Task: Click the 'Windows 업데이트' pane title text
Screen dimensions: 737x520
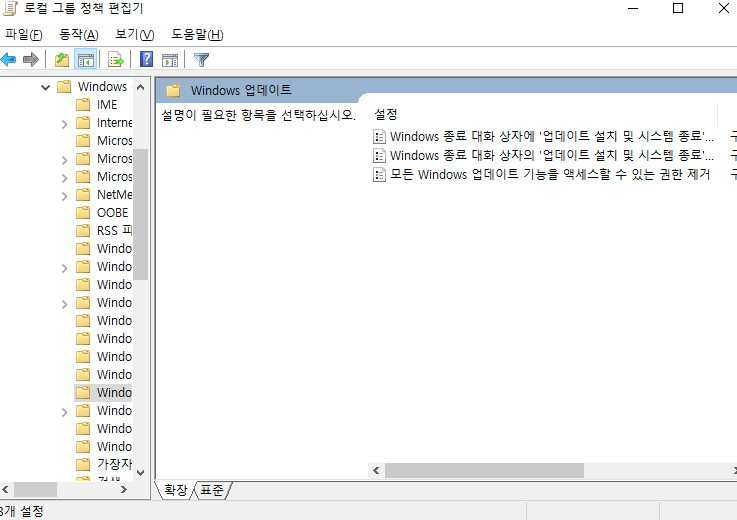Action: [241, 90]
